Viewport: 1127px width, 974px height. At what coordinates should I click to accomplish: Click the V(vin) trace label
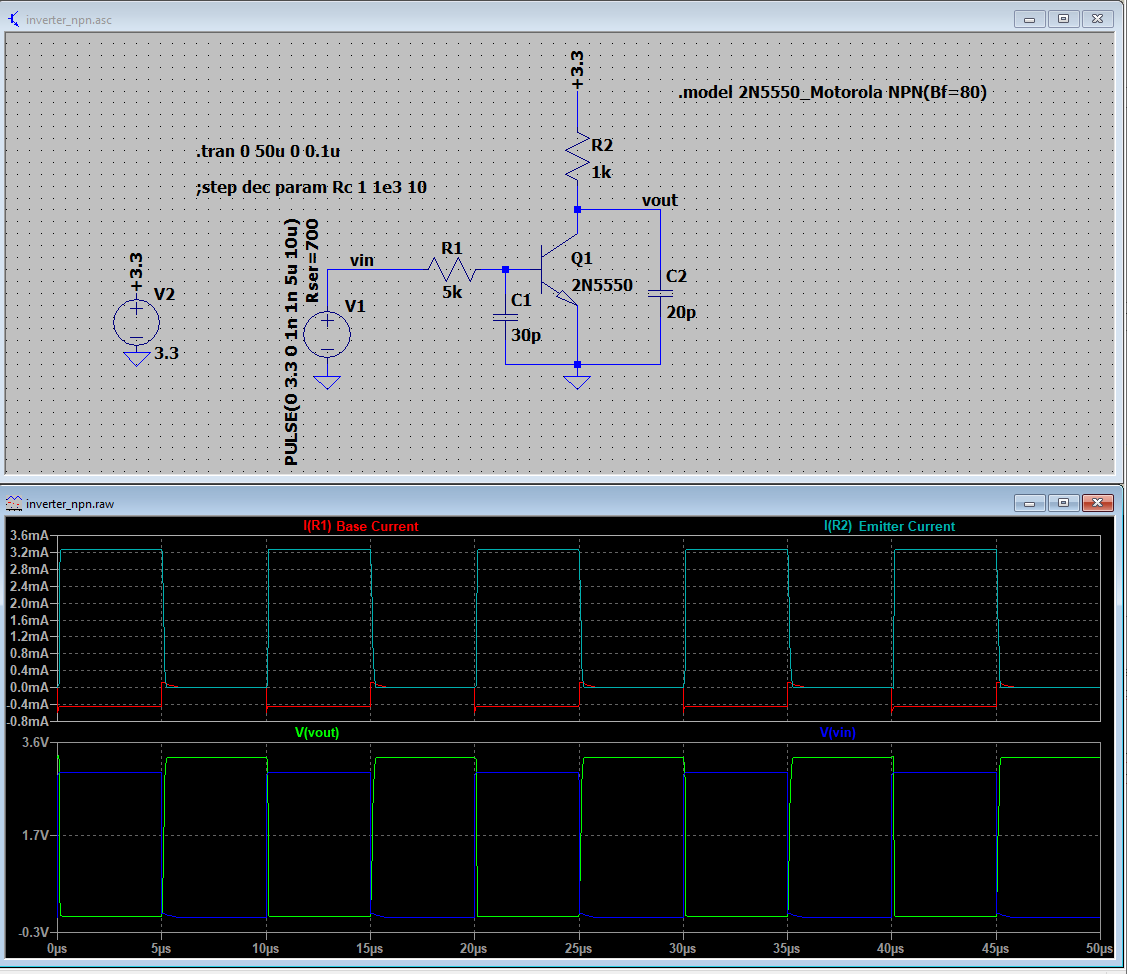click(838, 732)
